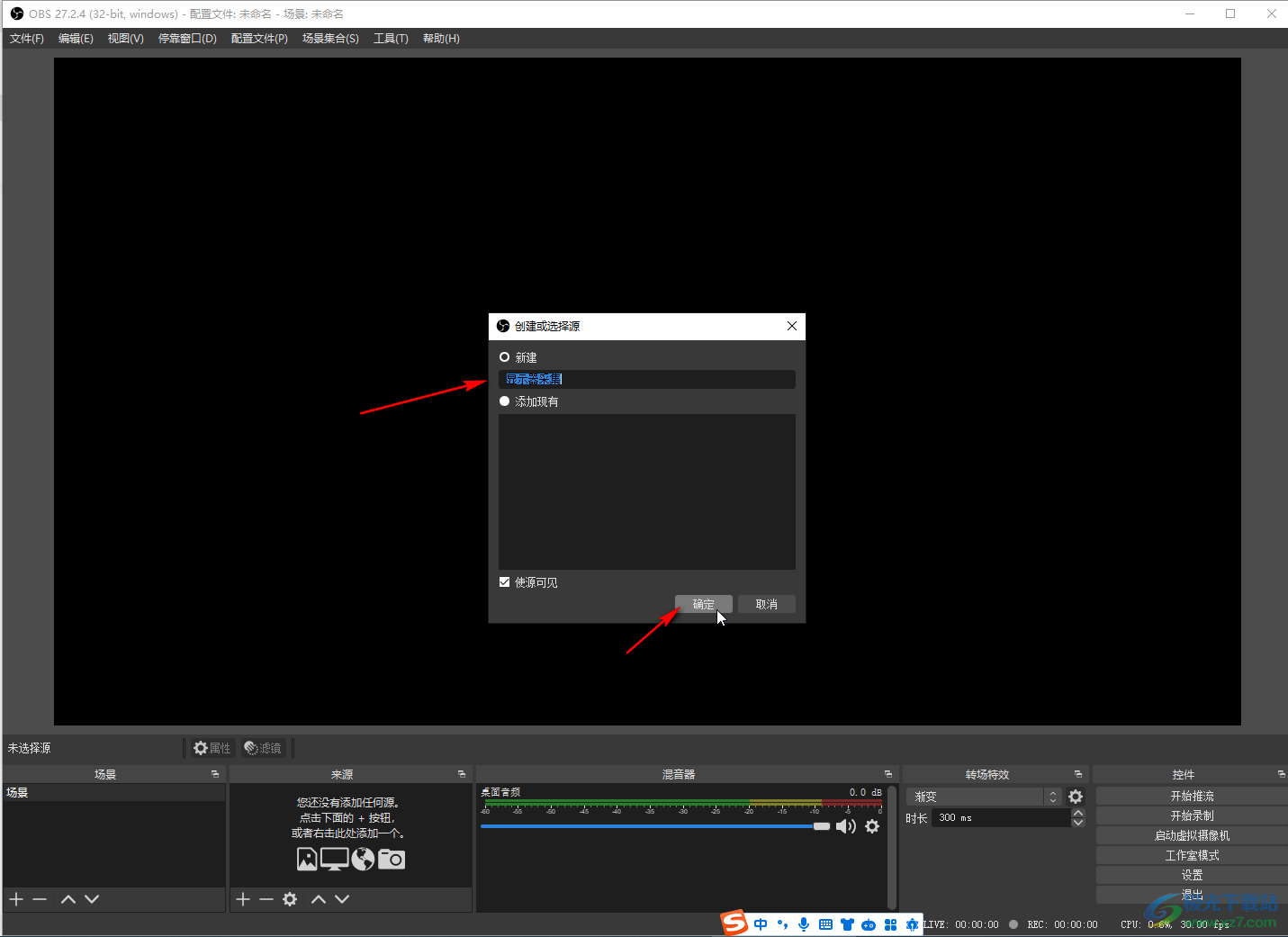Select the 添加现有 (add existing) radio option
This screenshot has width=1288, height=937.
[505, 401]
